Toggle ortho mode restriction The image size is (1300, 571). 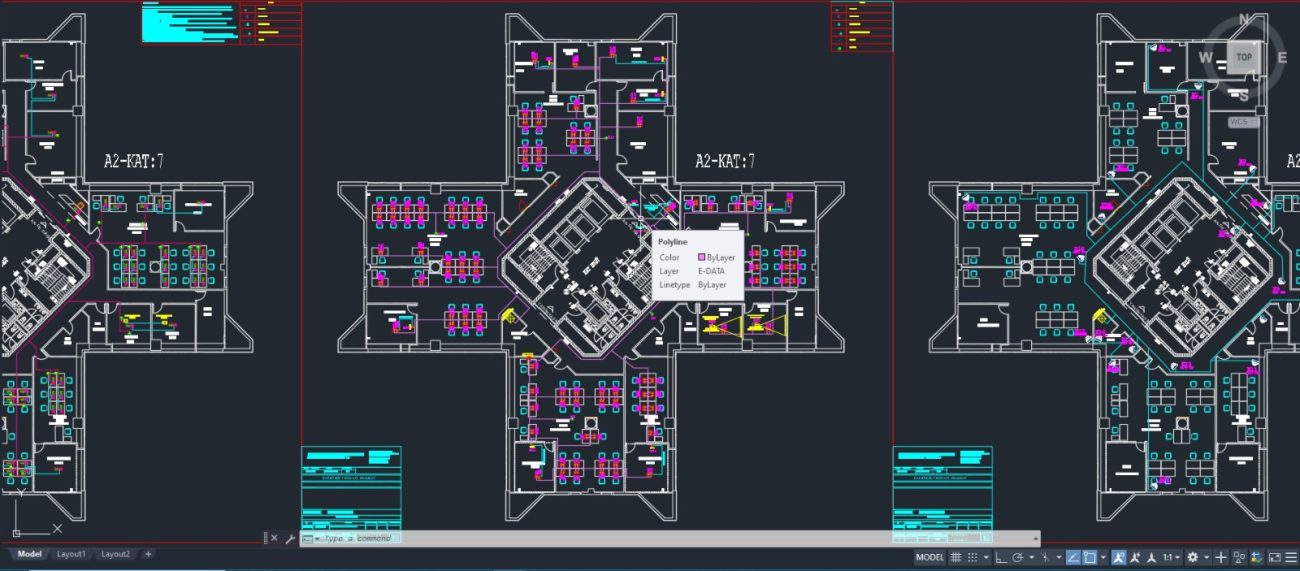pyautogui.click(x=1000, y=557)
